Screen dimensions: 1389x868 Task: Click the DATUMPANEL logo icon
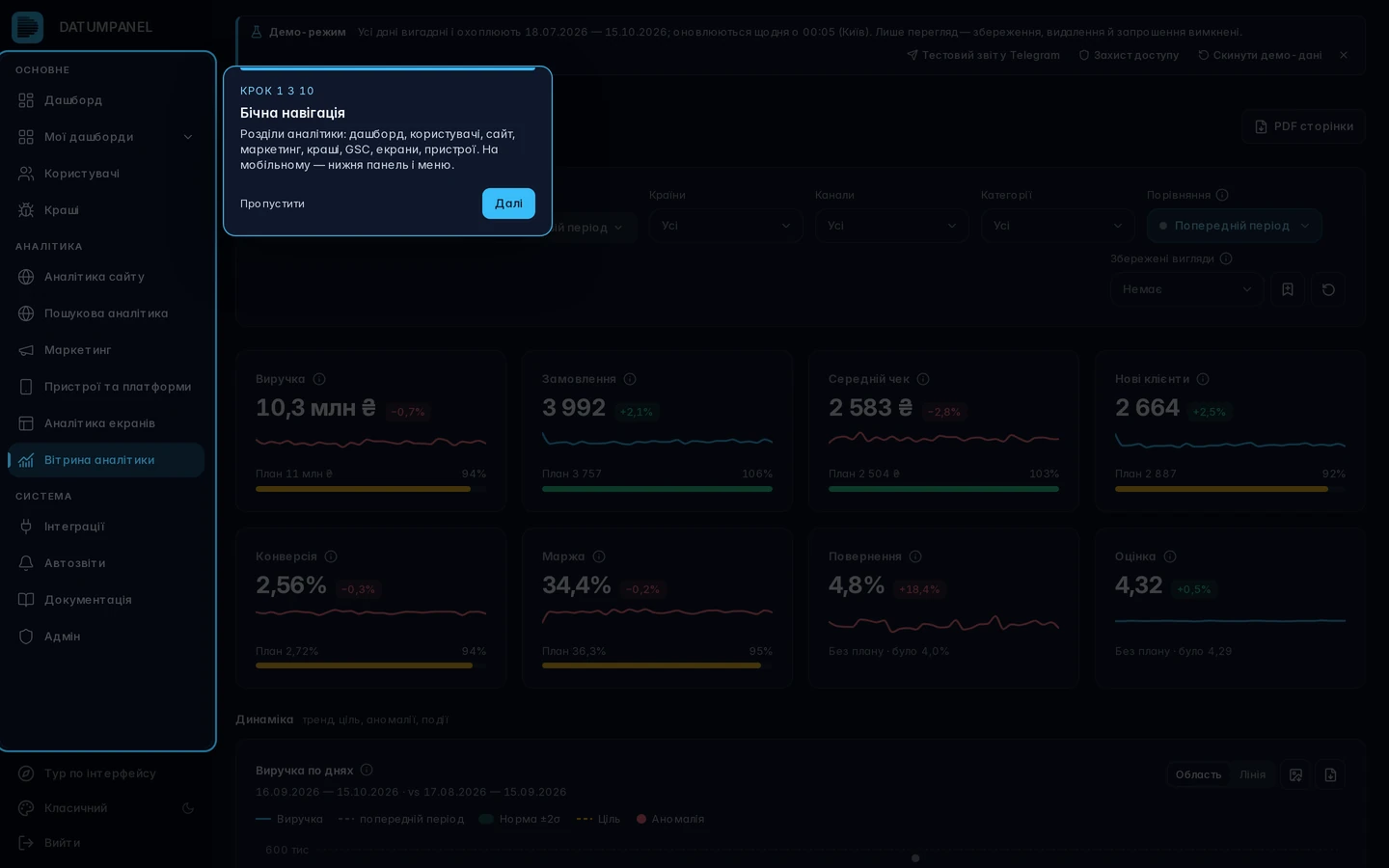[27, 27]
